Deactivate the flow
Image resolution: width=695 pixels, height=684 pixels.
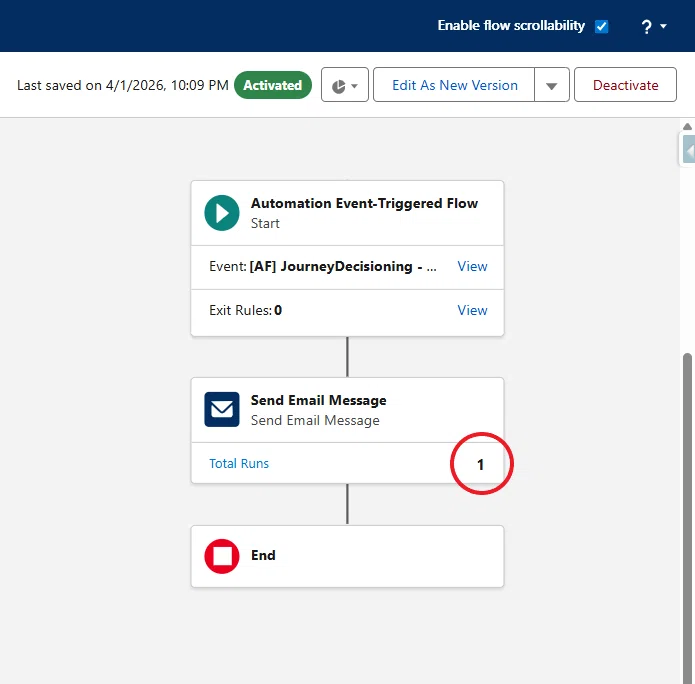coord(625,85)
